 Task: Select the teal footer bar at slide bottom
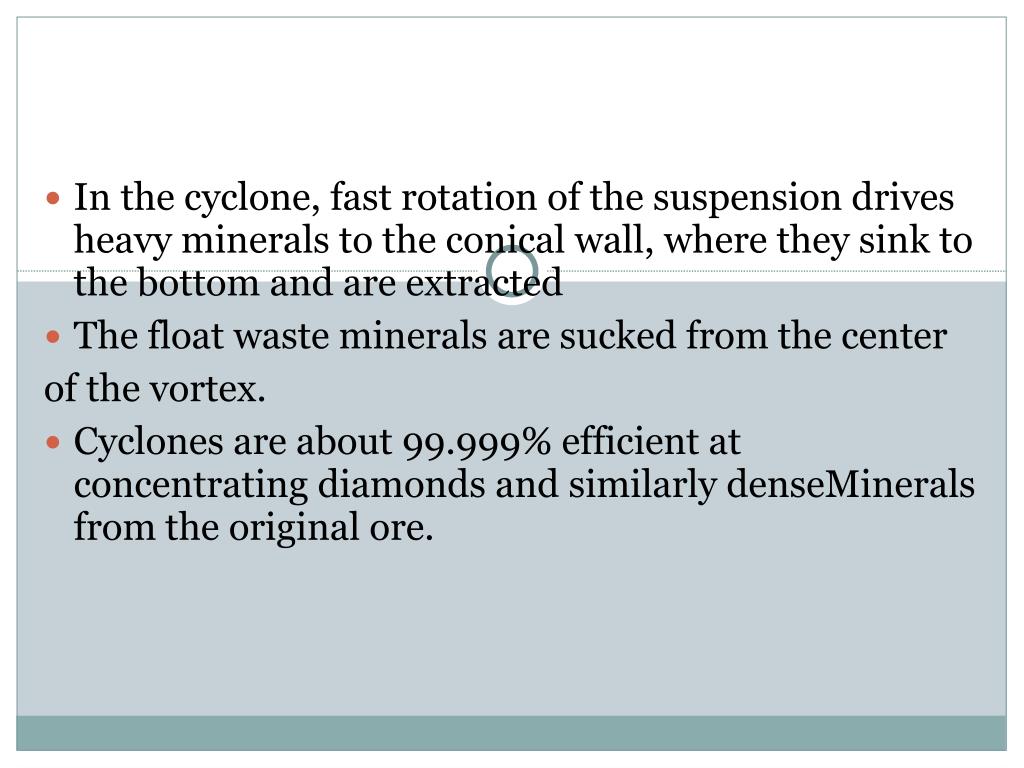pos(511,733)
